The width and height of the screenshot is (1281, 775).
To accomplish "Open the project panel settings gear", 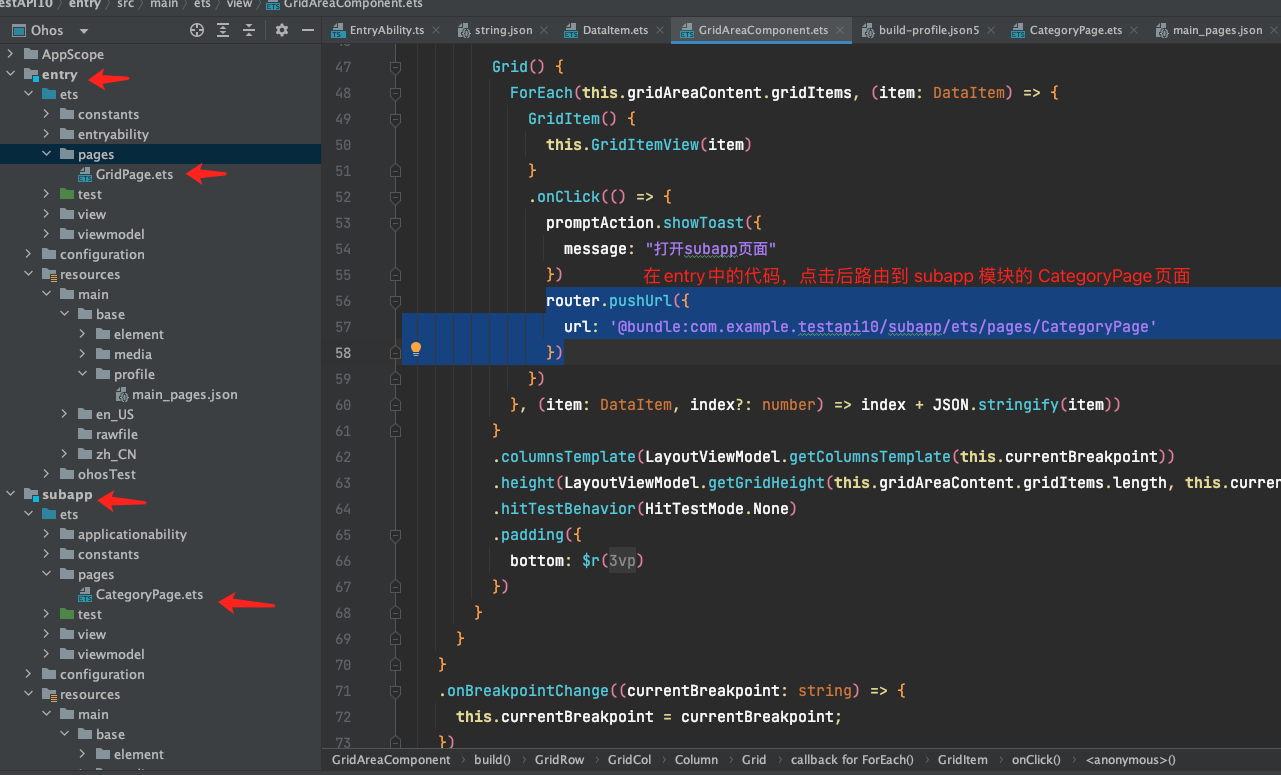I will (282, 30).
